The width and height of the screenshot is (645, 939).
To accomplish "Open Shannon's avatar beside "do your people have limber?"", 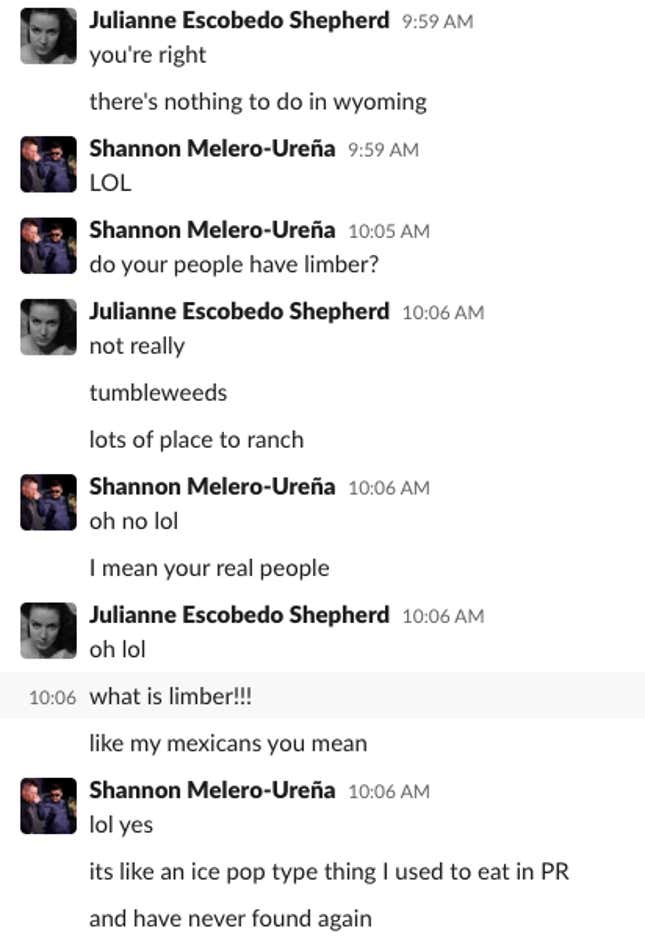I will pos(48,246).
